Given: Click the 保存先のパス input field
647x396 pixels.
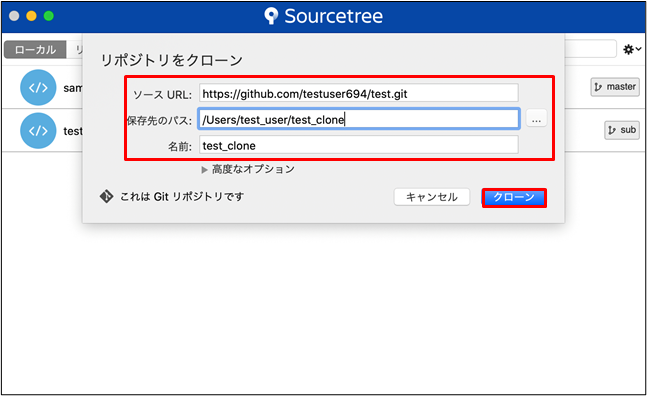Looking at the screenshot, I should [x=359, y=119].
